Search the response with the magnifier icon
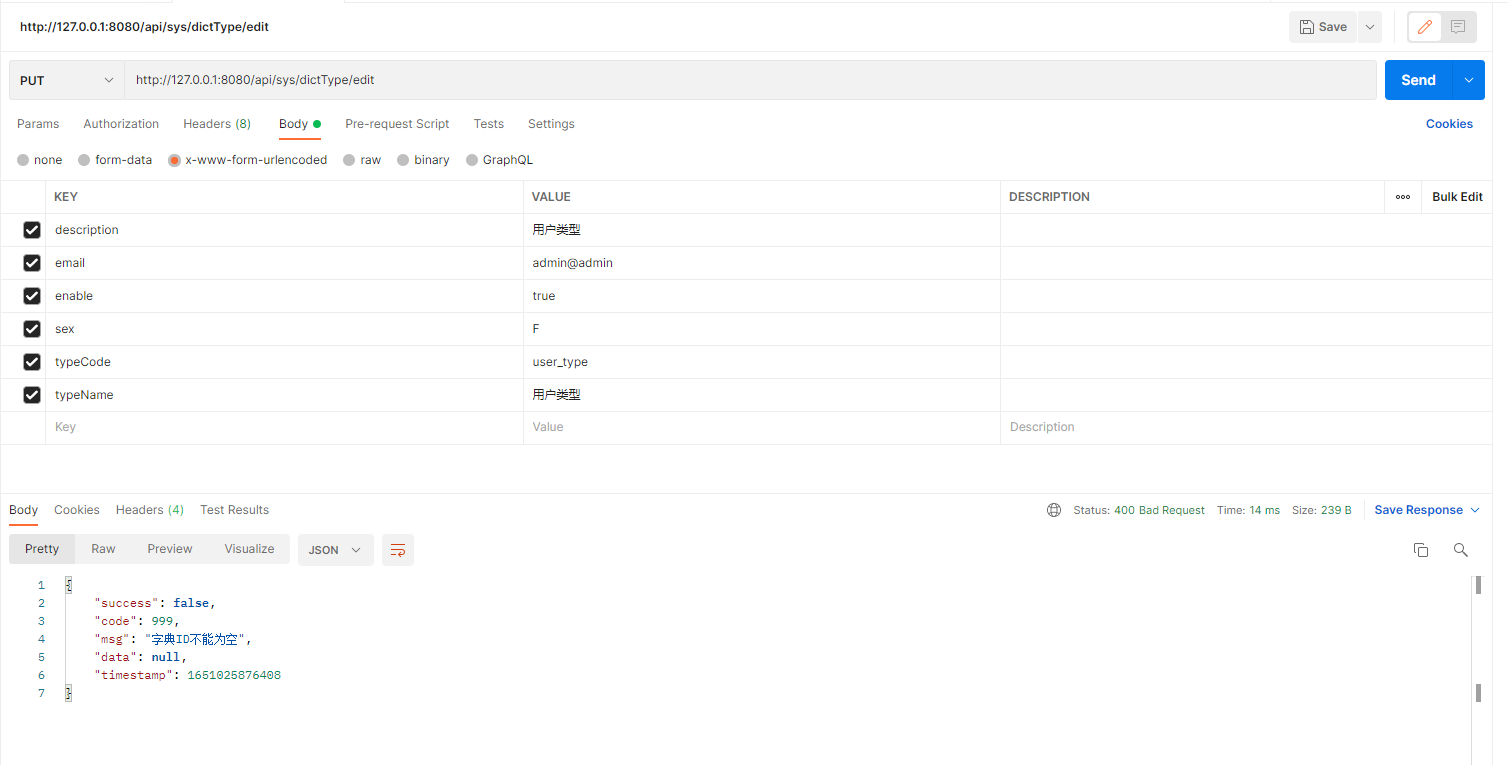 pos(1461,550)
